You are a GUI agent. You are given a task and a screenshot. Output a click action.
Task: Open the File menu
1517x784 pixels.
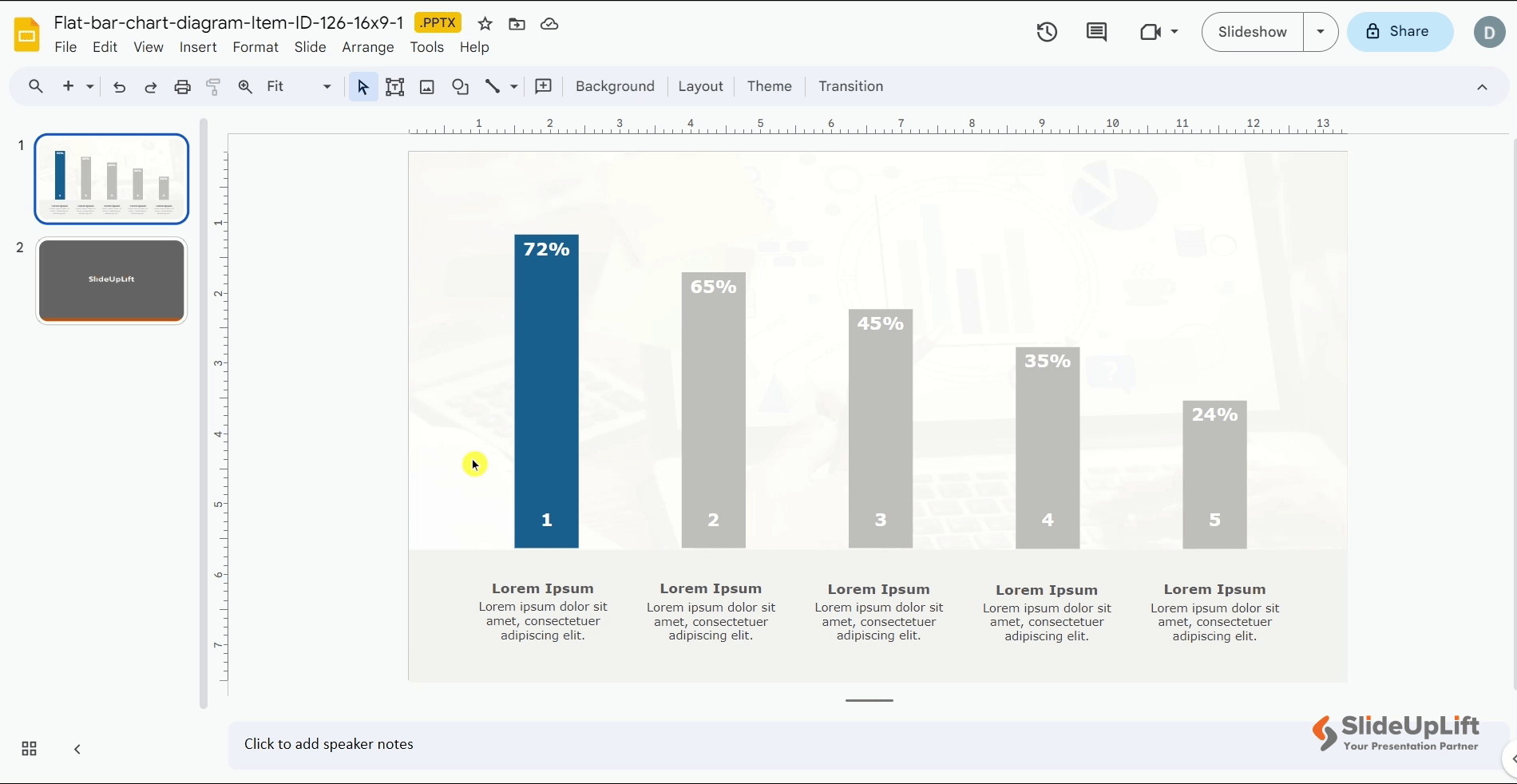tap(65, 47)
